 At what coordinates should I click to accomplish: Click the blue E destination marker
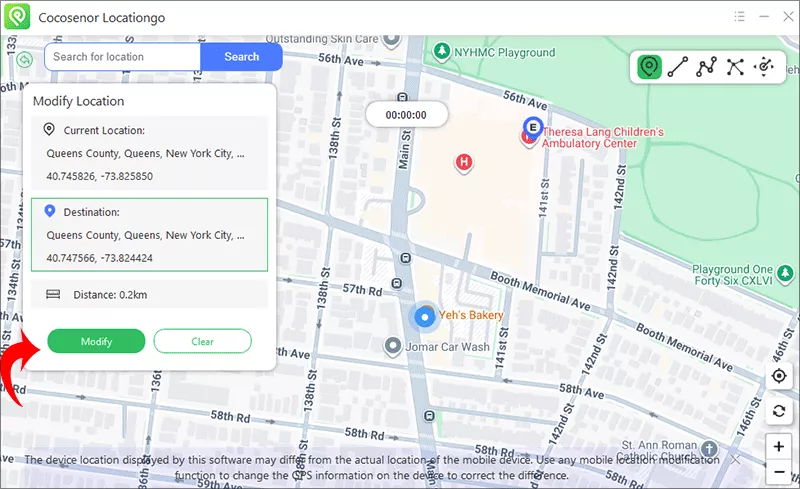click(x=533, y=127)
